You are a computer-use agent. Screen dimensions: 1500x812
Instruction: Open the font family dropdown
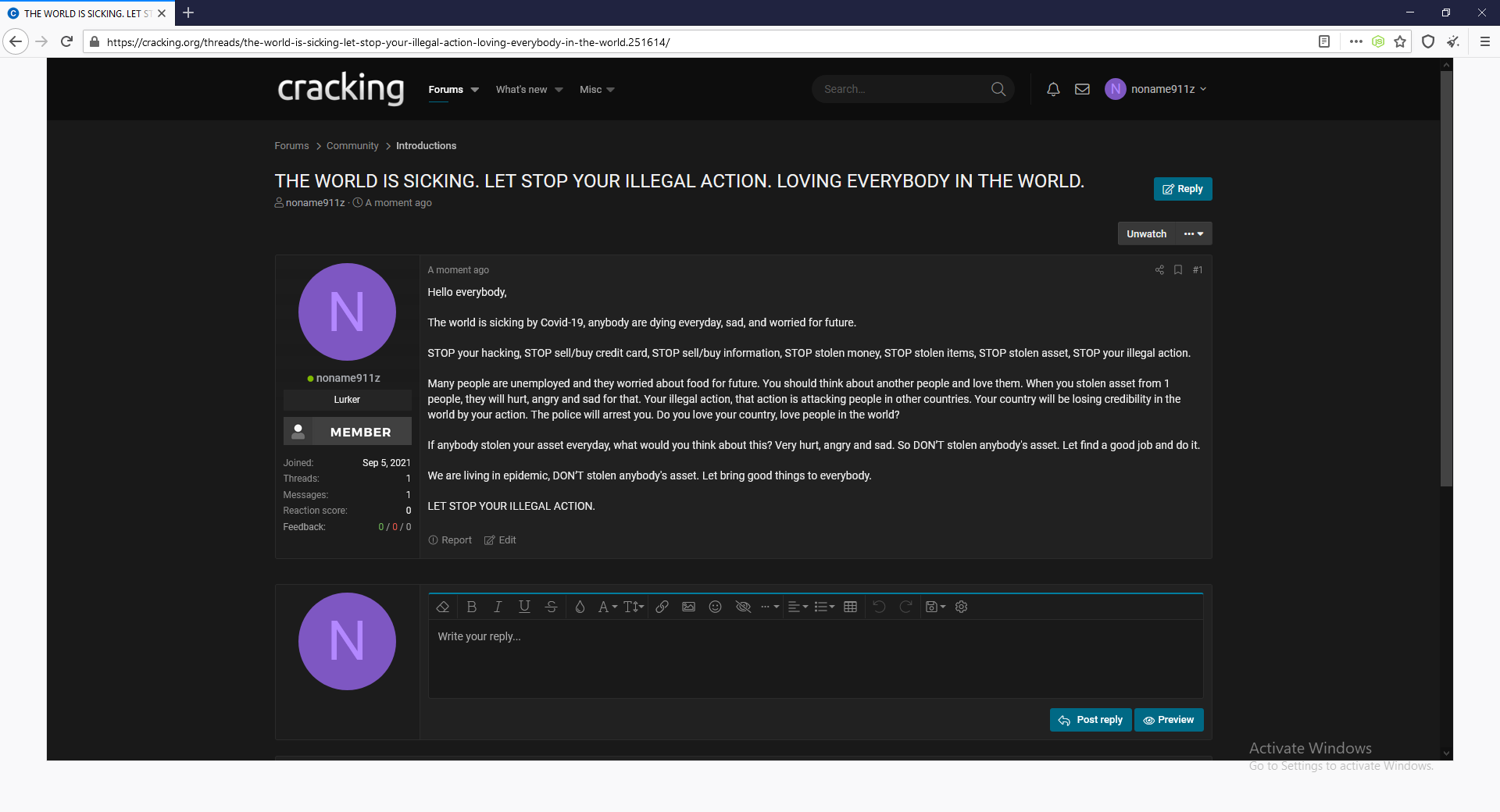coord(607,607)
